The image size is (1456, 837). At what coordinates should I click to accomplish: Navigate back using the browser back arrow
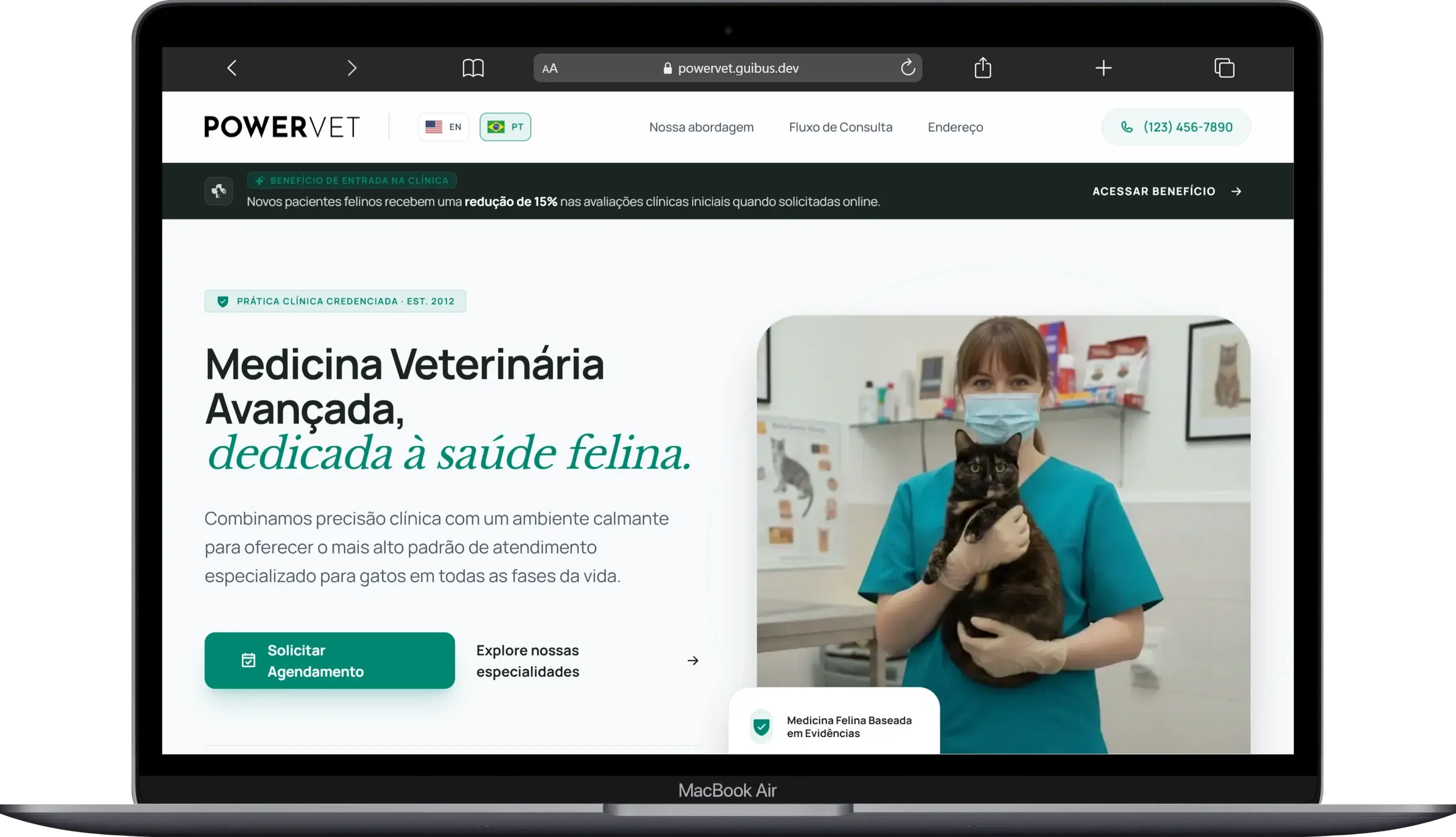232,68
